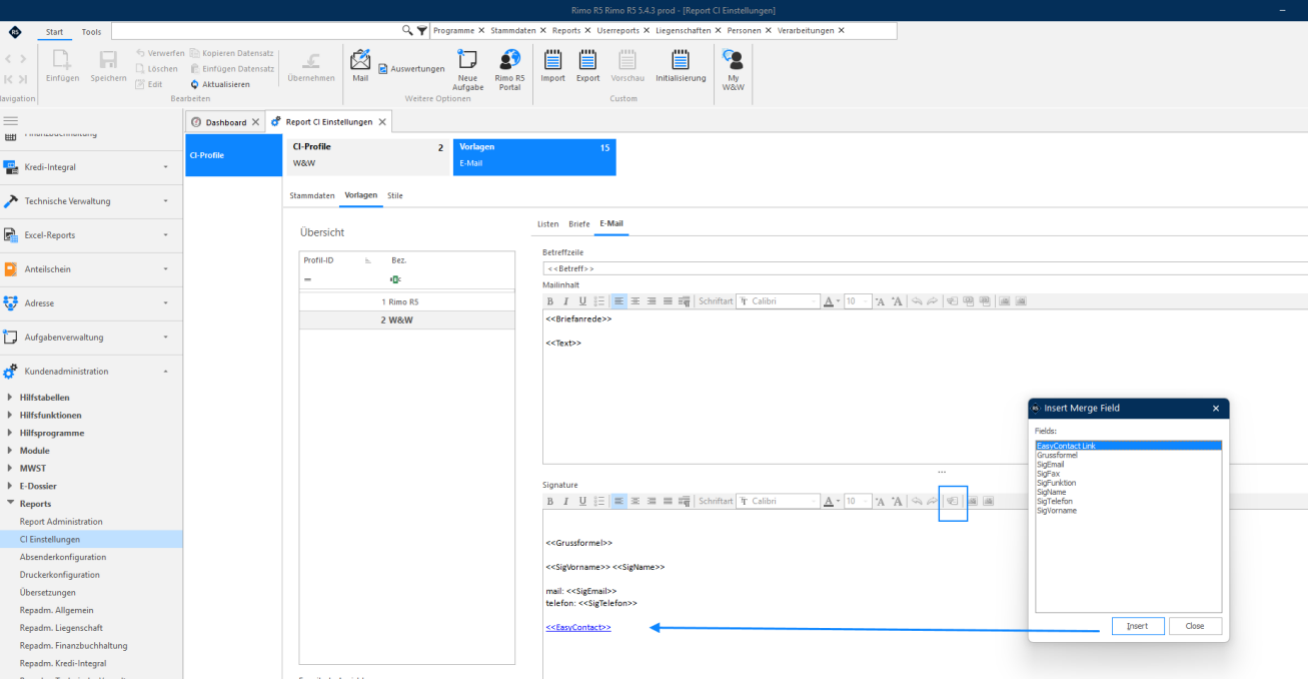Image resolution: width=1308 pixels, height=679 pixels.
Task: Open Mailinhalt font color dropdown arrow
Action: [838, 301]
